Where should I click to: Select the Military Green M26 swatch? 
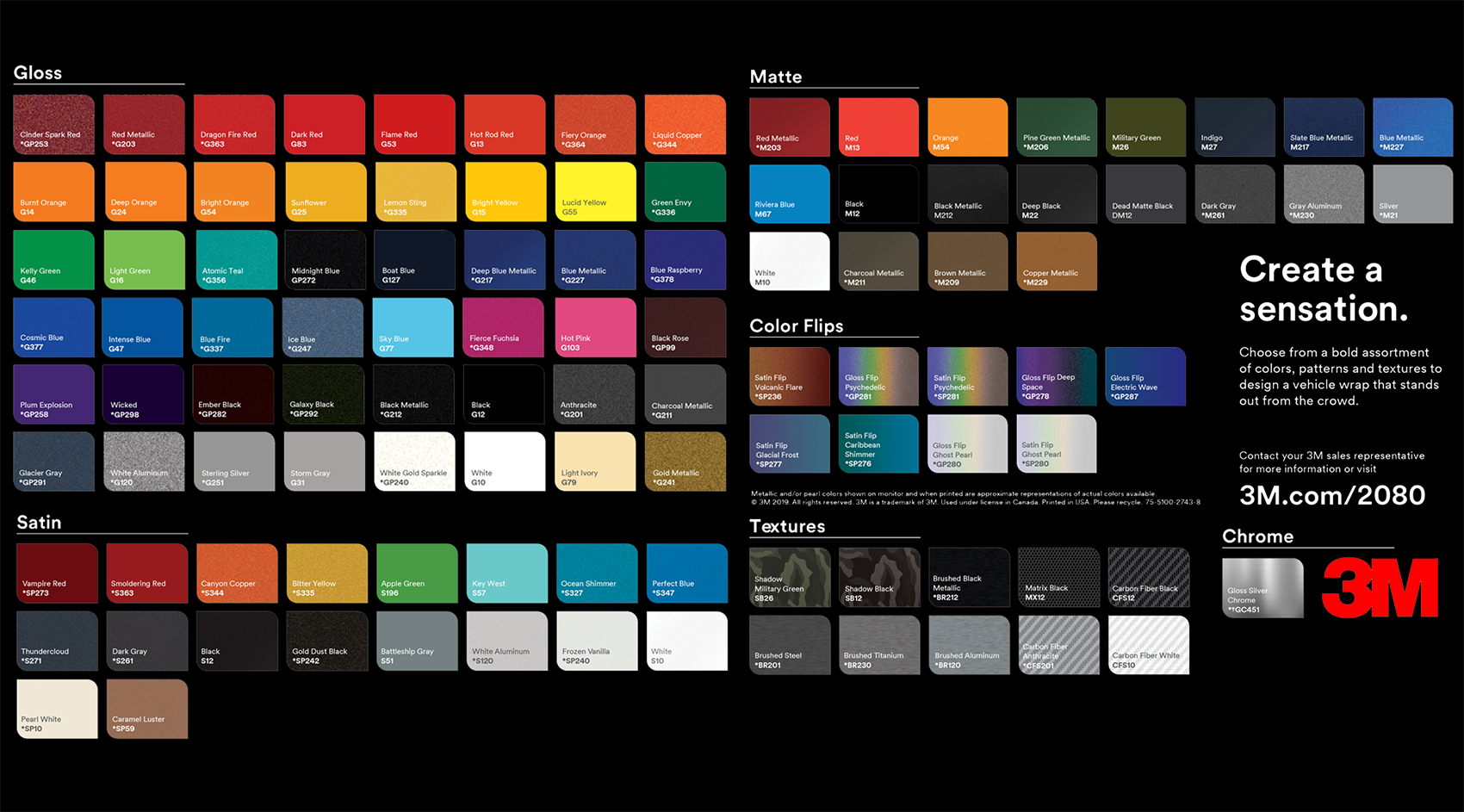coord(1146,127)
